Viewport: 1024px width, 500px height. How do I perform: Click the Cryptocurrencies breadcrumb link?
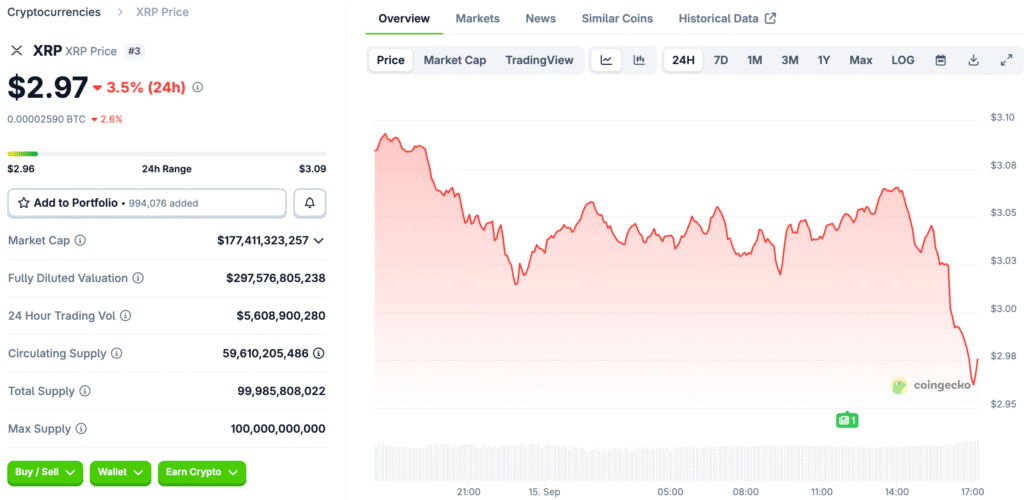[54, 12]
